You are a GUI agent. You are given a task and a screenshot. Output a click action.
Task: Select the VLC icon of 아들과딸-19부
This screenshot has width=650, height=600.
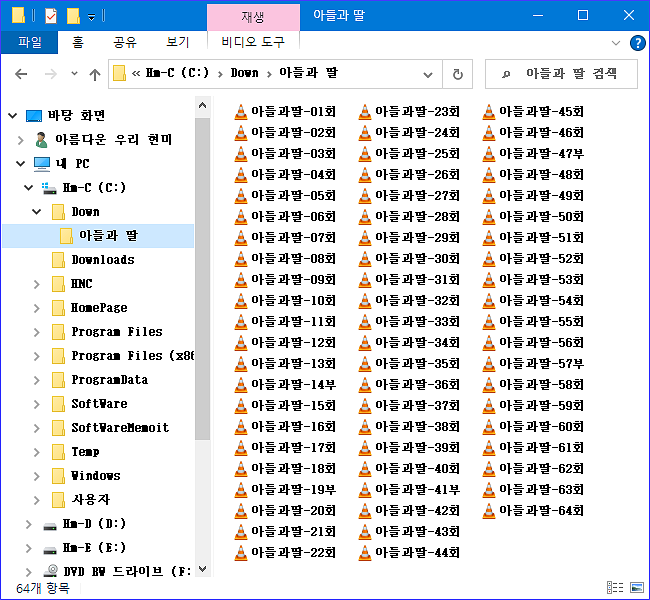click(241, 490)
